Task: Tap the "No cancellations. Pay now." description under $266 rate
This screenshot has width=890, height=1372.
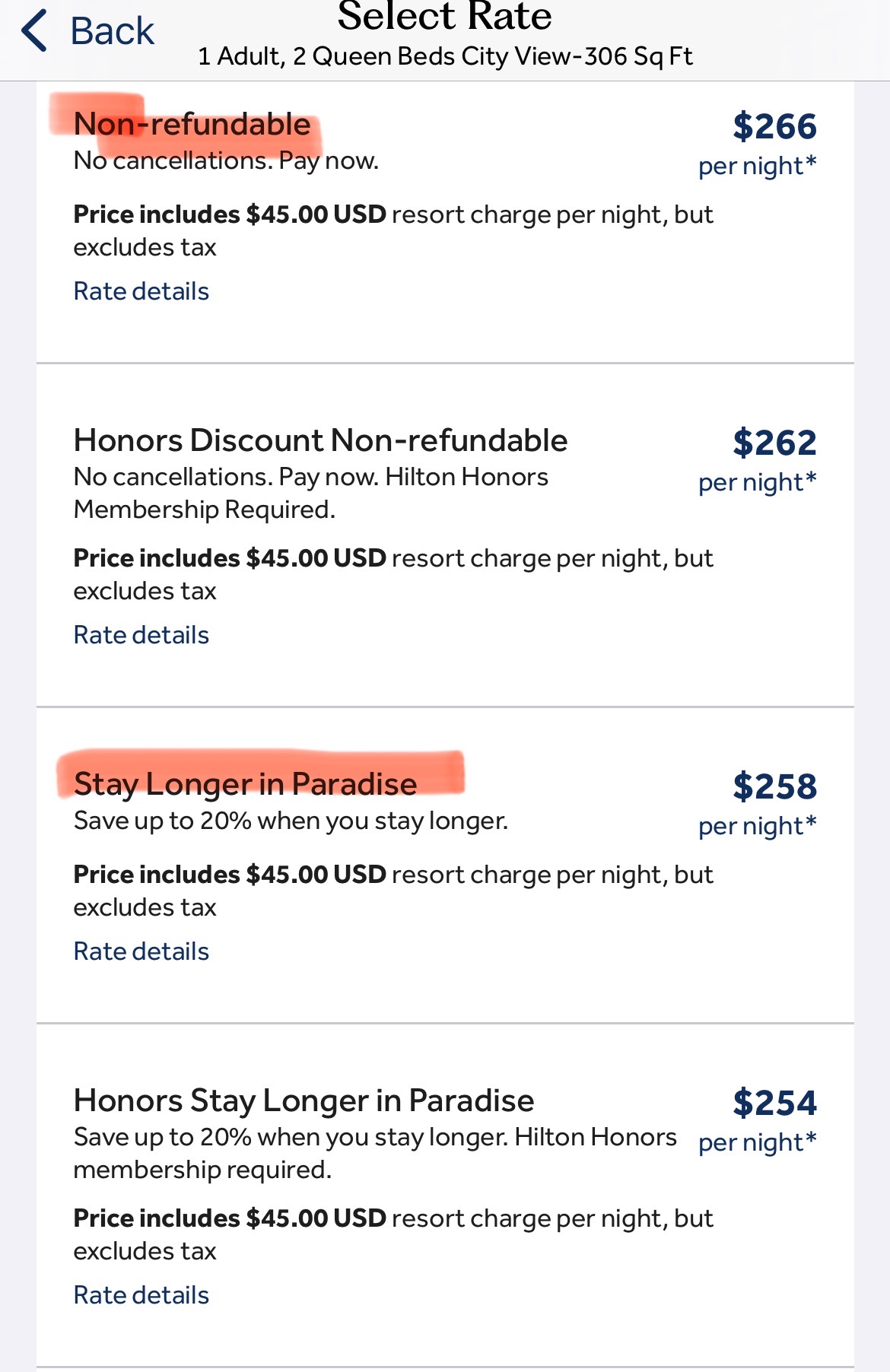Action: coord(226,160)
